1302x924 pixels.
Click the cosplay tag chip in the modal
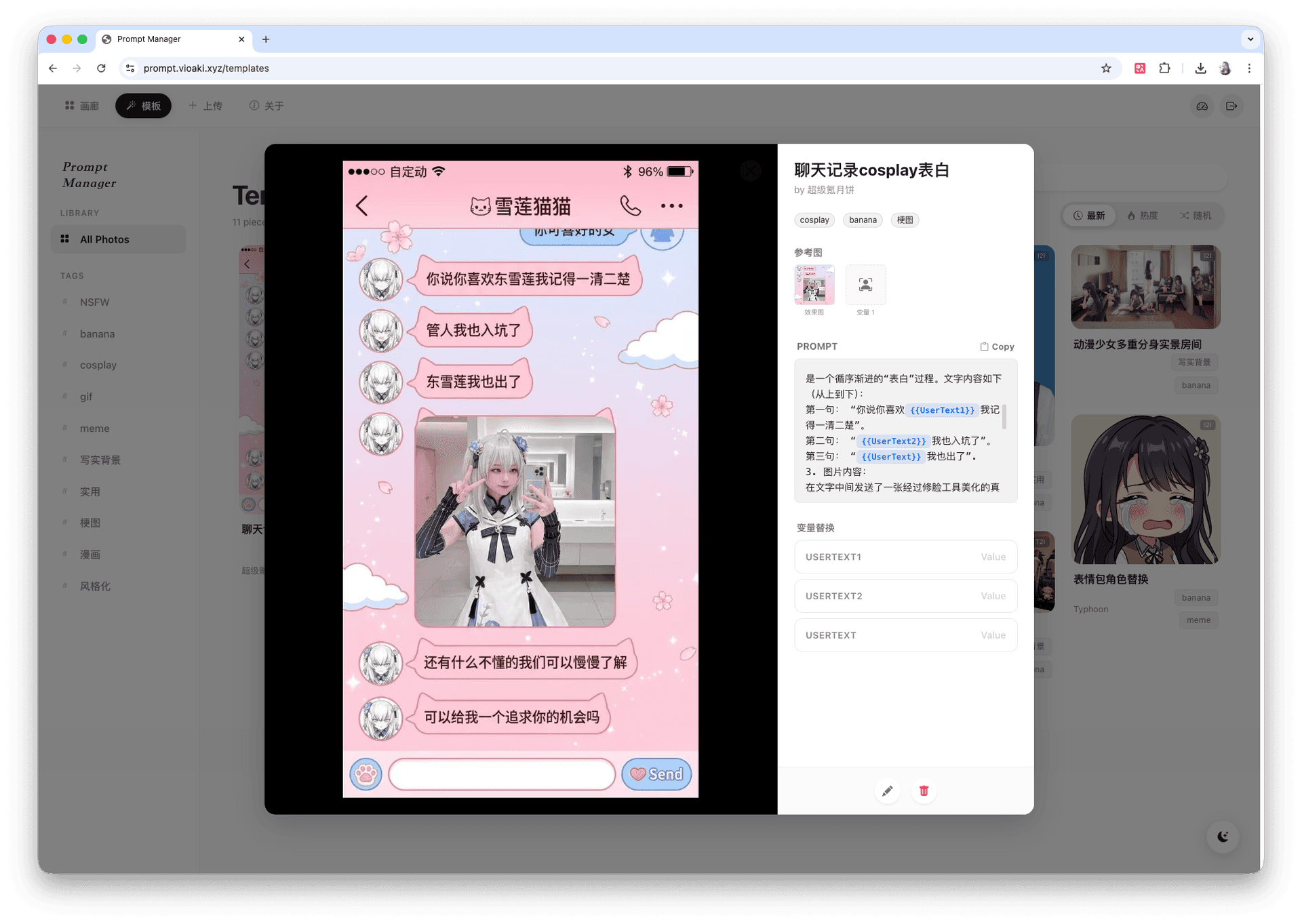(814, 220)
